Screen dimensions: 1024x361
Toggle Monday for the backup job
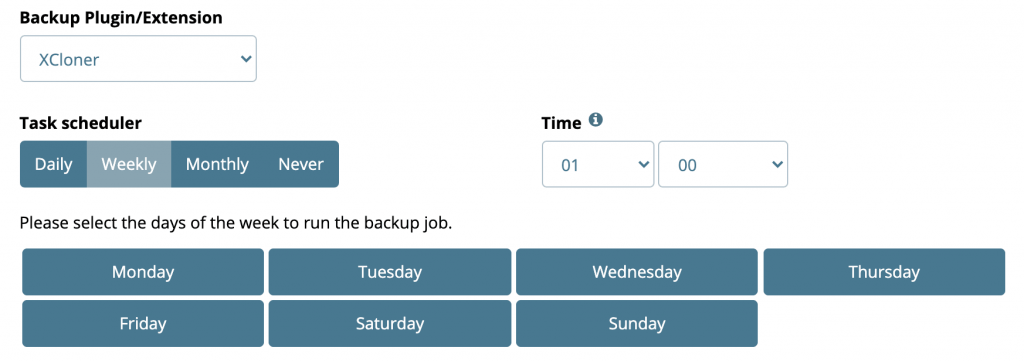pos(143,272)
